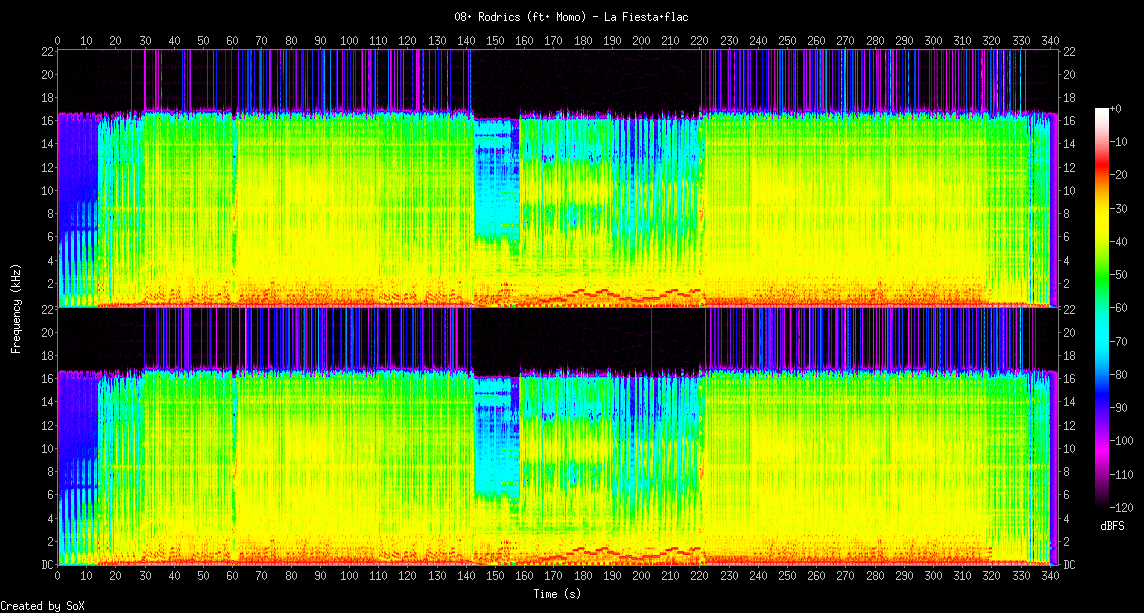Select the 340 mark on the top time axis

point(1050,41)
